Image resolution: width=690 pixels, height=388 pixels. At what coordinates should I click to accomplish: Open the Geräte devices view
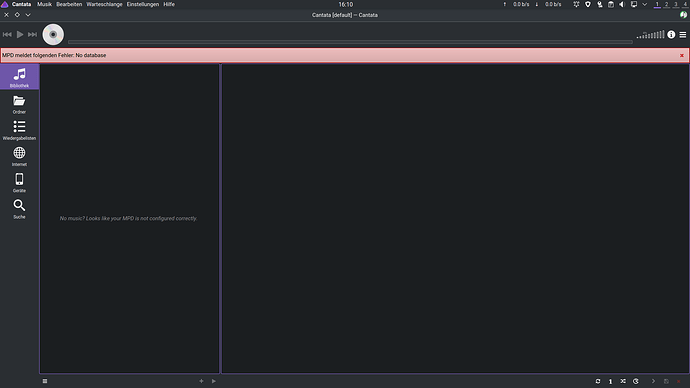(x=19, y=183)
